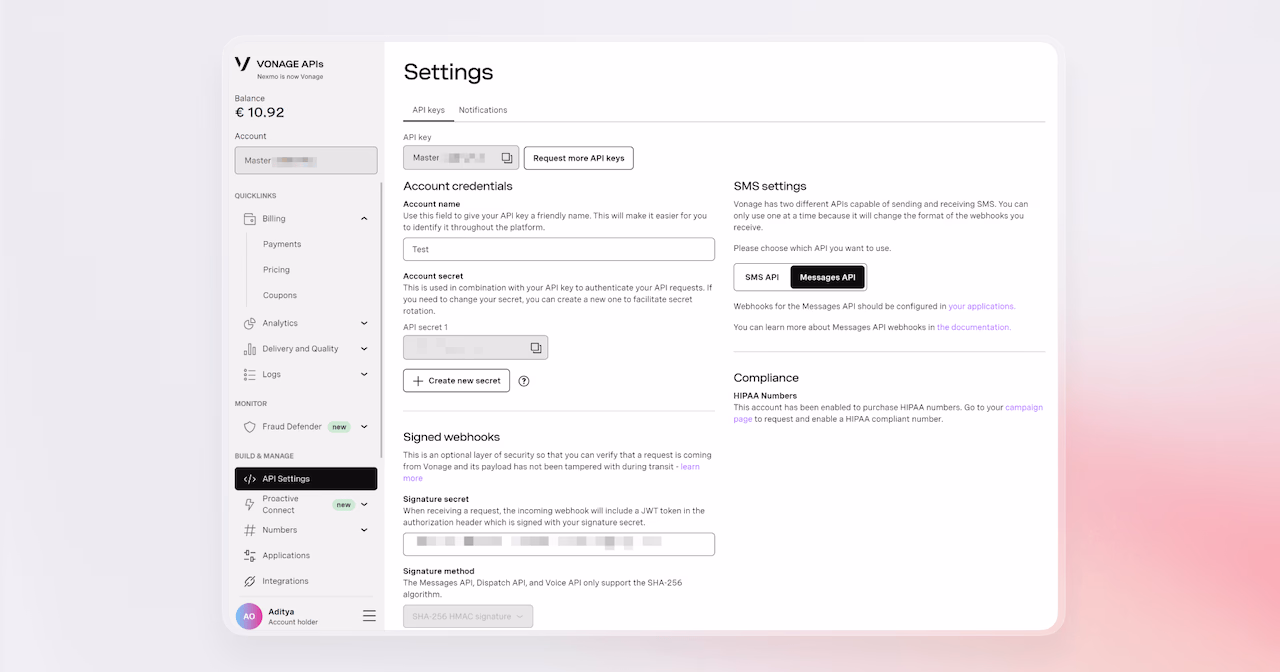Click the 'Account holder' text
1280x672 pixels.
(x=293, y=622)
